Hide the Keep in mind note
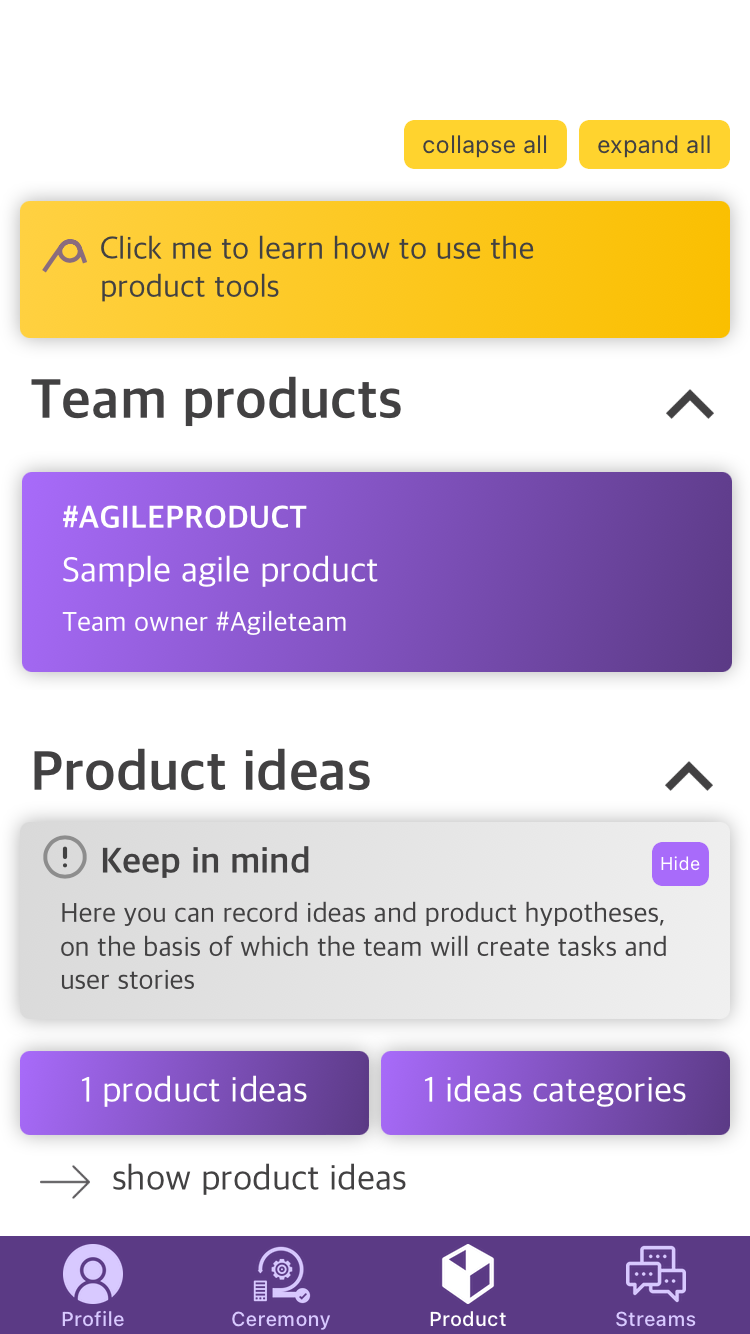The height and width of the screenshot is (1334, 750). pyautogui.click(x=680, y=864)
